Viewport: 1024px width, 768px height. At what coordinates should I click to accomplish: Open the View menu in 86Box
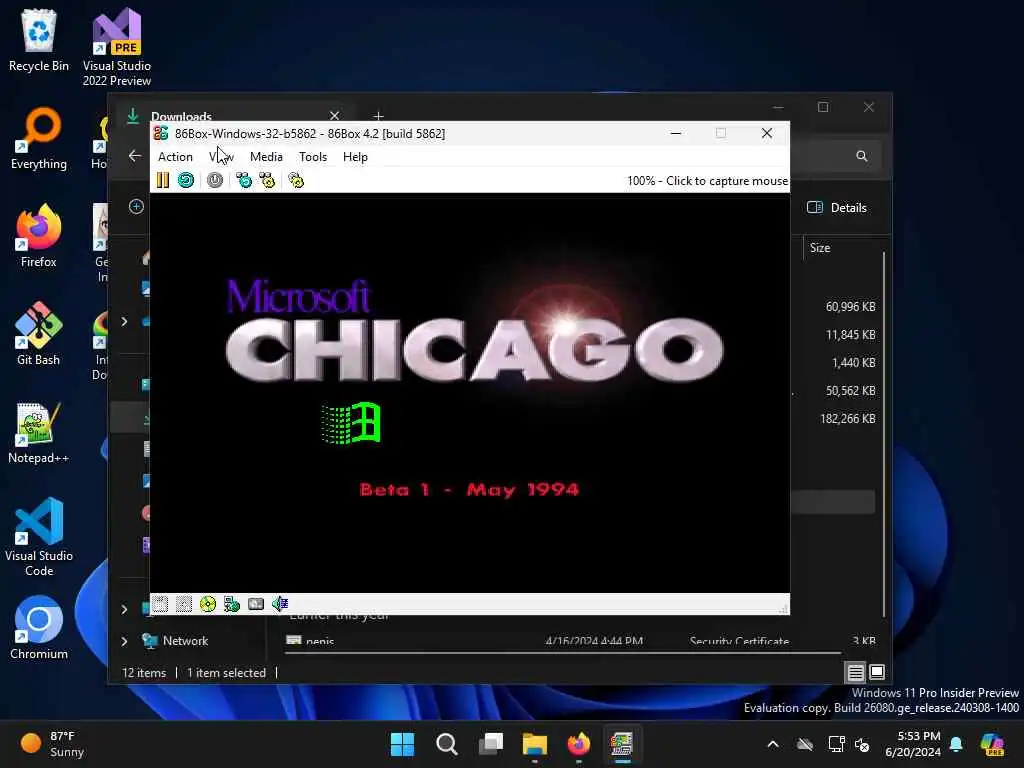[221, 157]
